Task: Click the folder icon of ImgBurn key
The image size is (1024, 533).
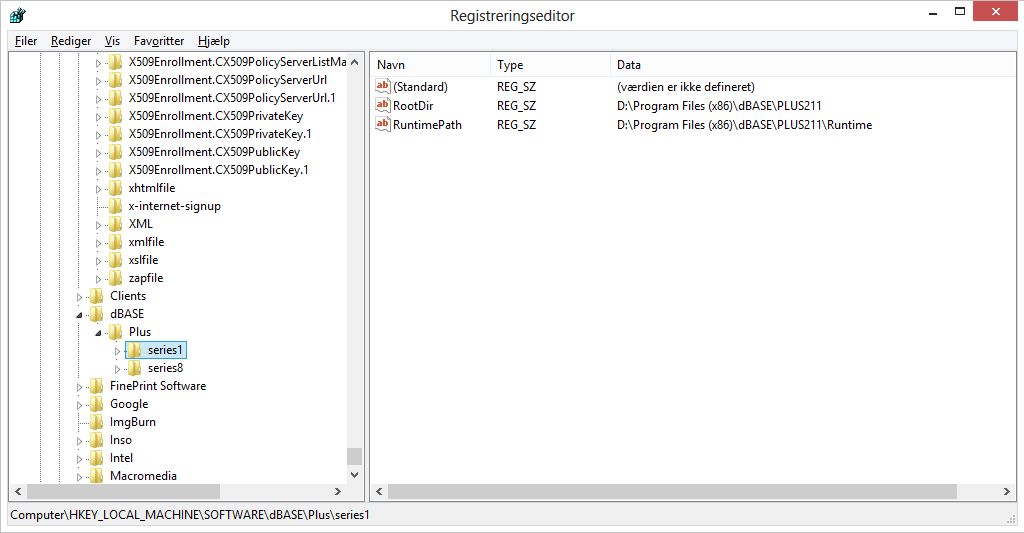Action: (96, 422)
